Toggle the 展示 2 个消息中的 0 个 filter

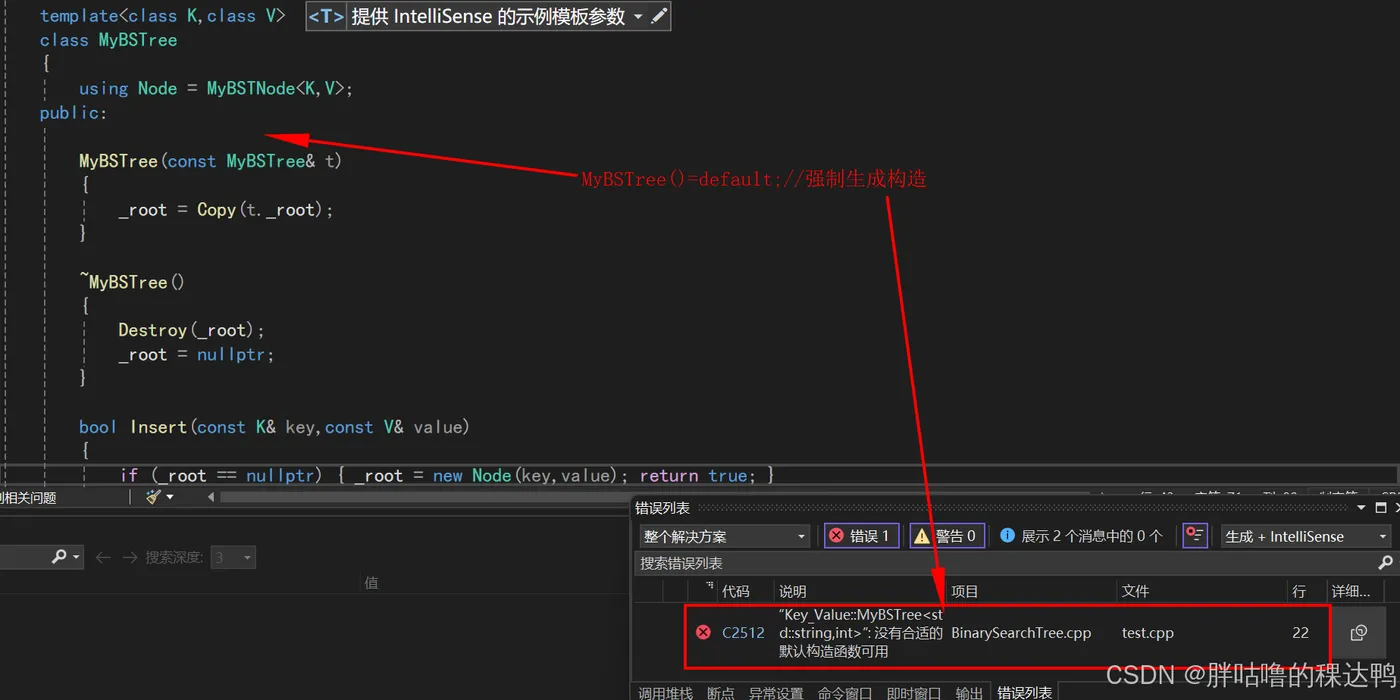click(1082, 536)
